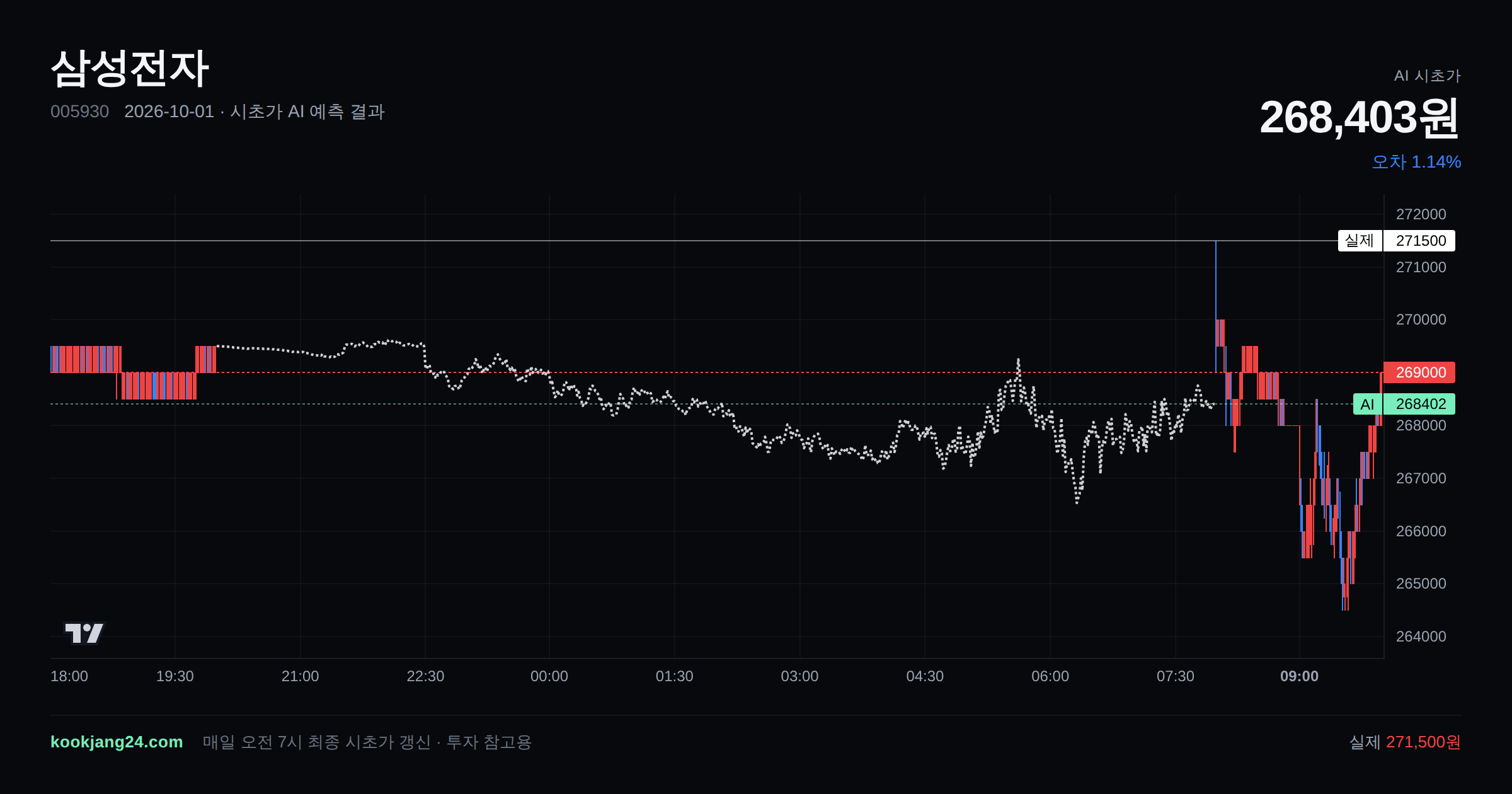The width and height of the screenshot is (1512, 794).
Task: Click the 09:00 time axis label
Action: pos(1299,676)
